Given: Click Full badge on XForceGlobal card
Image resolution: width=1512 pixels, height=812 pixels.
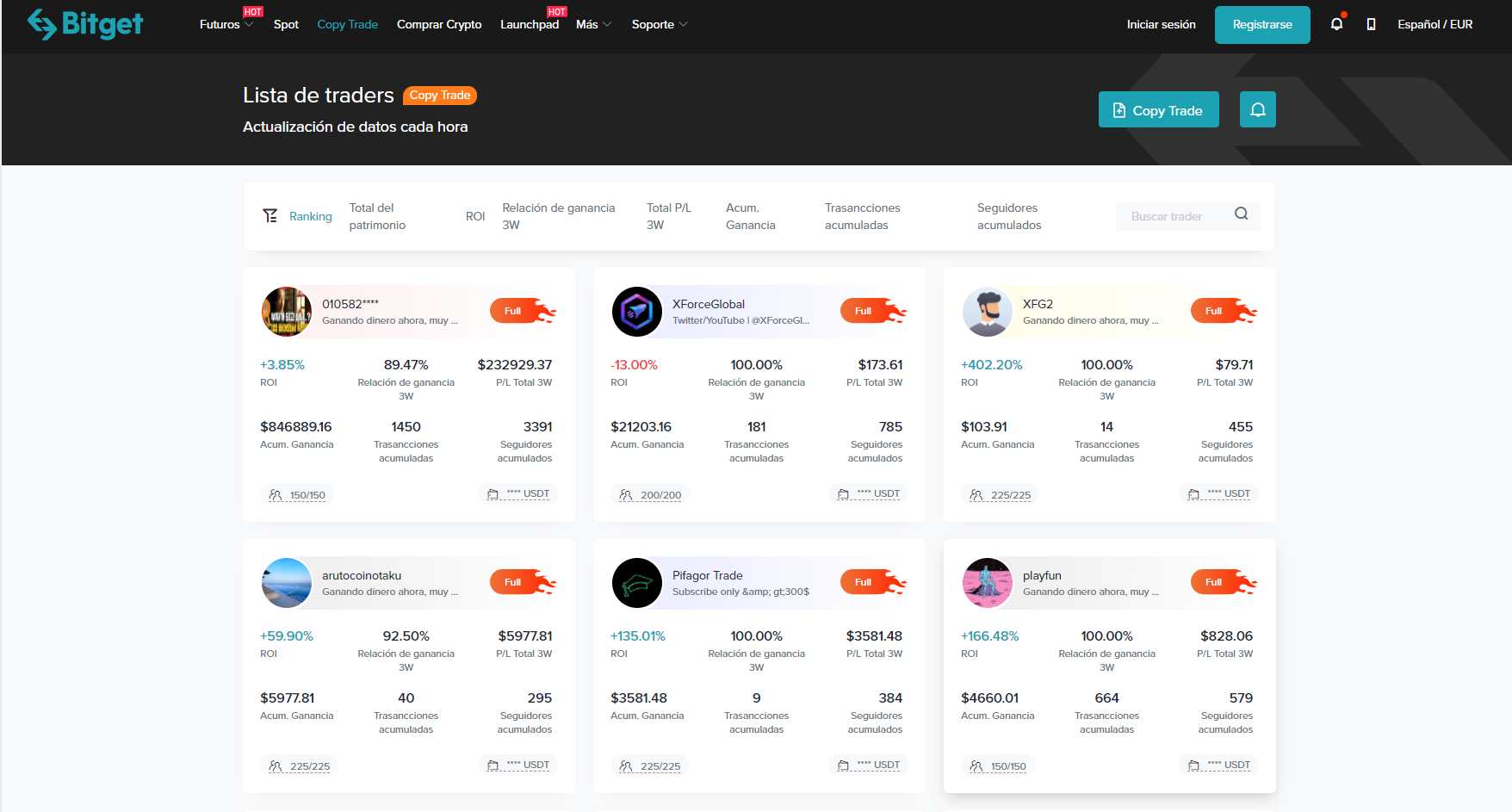Looking at the screenshot, I should pos(873,311).
